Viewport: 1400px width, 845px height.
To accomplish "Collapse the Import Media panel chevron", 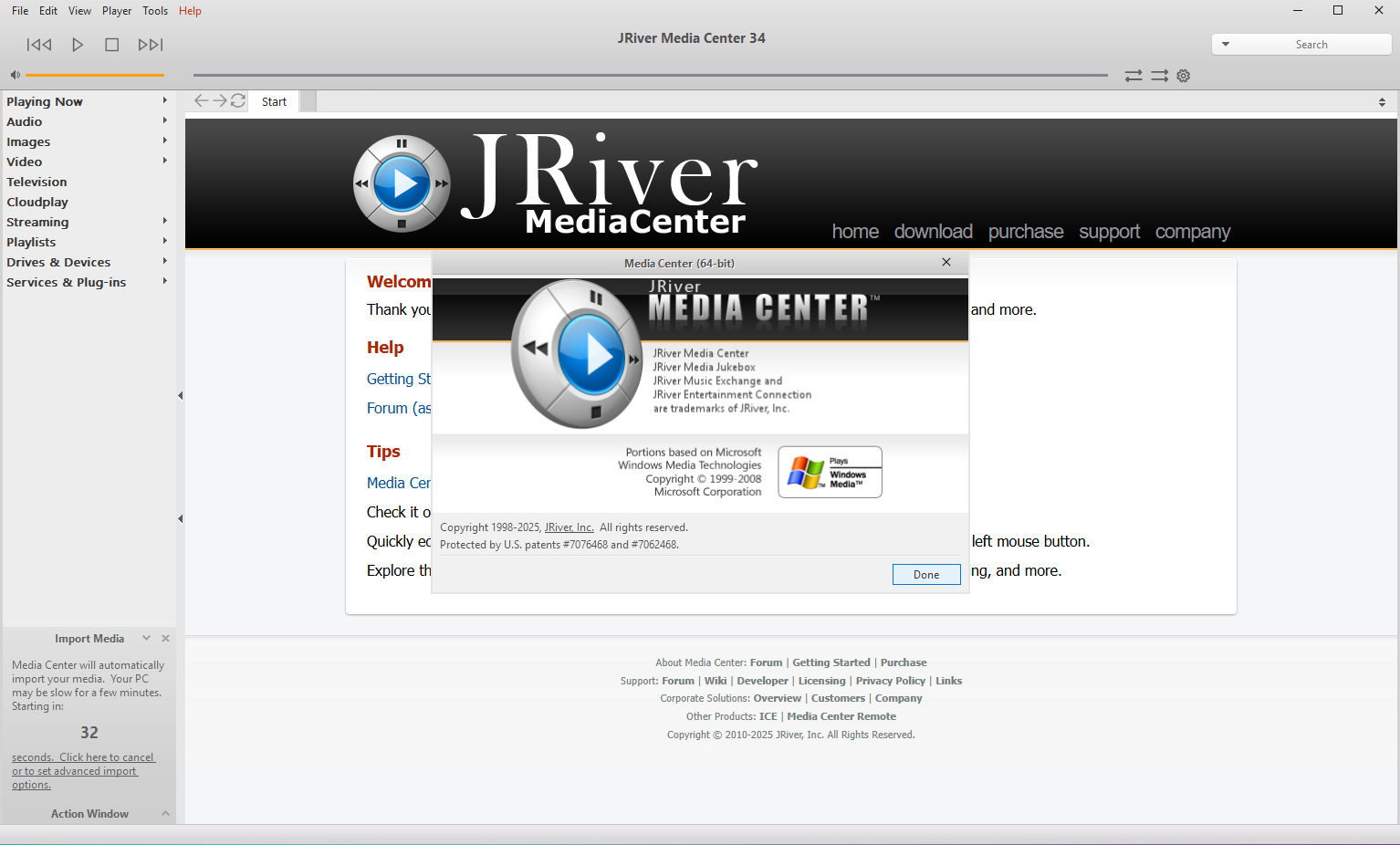I will (x=146, y=638).
